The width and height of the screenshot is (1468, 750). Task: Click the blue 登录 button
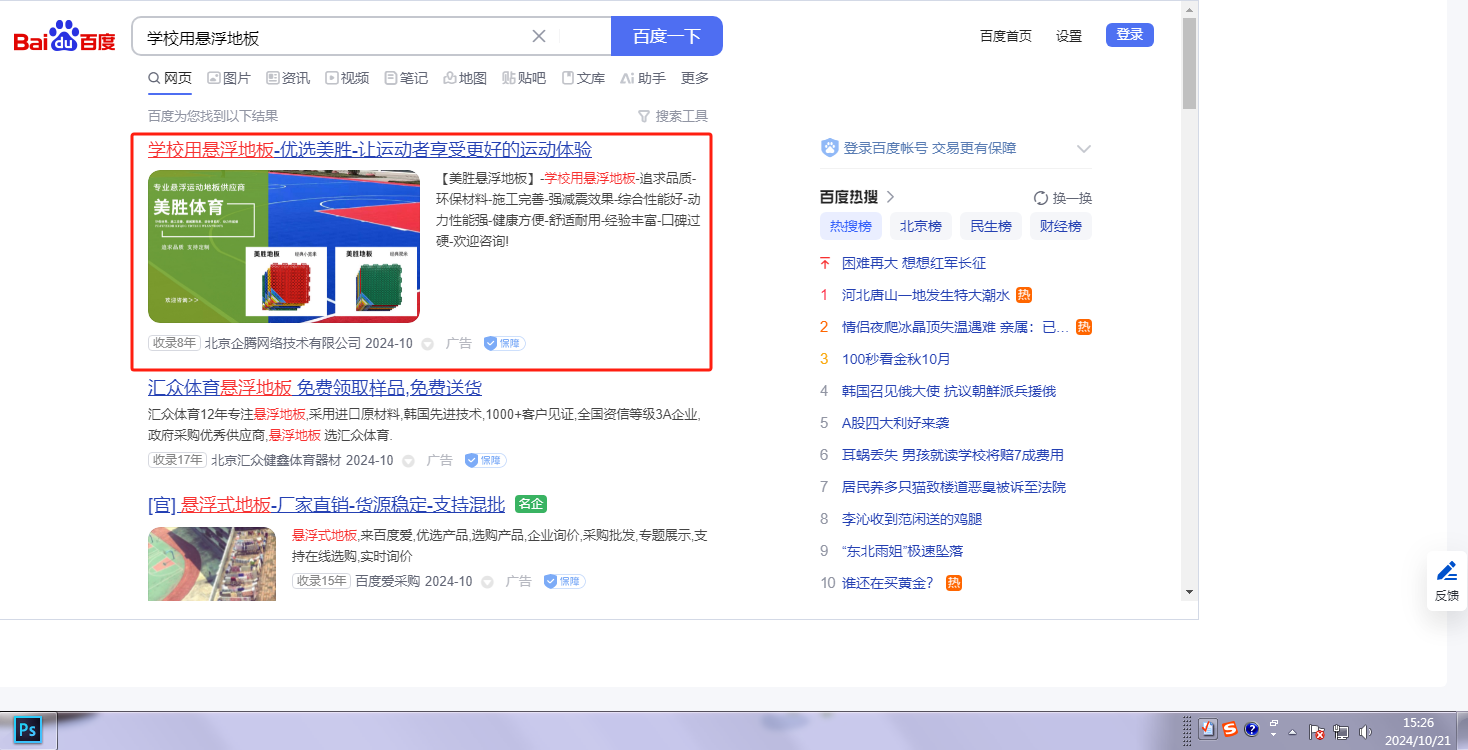(x=1130, y=35)
